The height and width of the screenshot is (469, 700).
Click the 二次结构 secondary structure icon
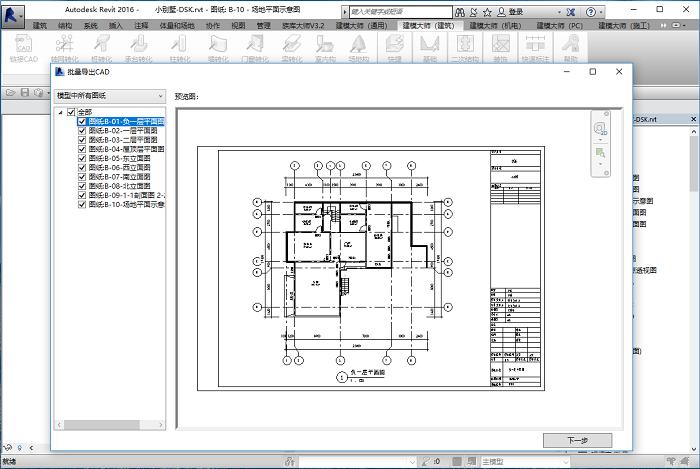click(x=465, y=48)
